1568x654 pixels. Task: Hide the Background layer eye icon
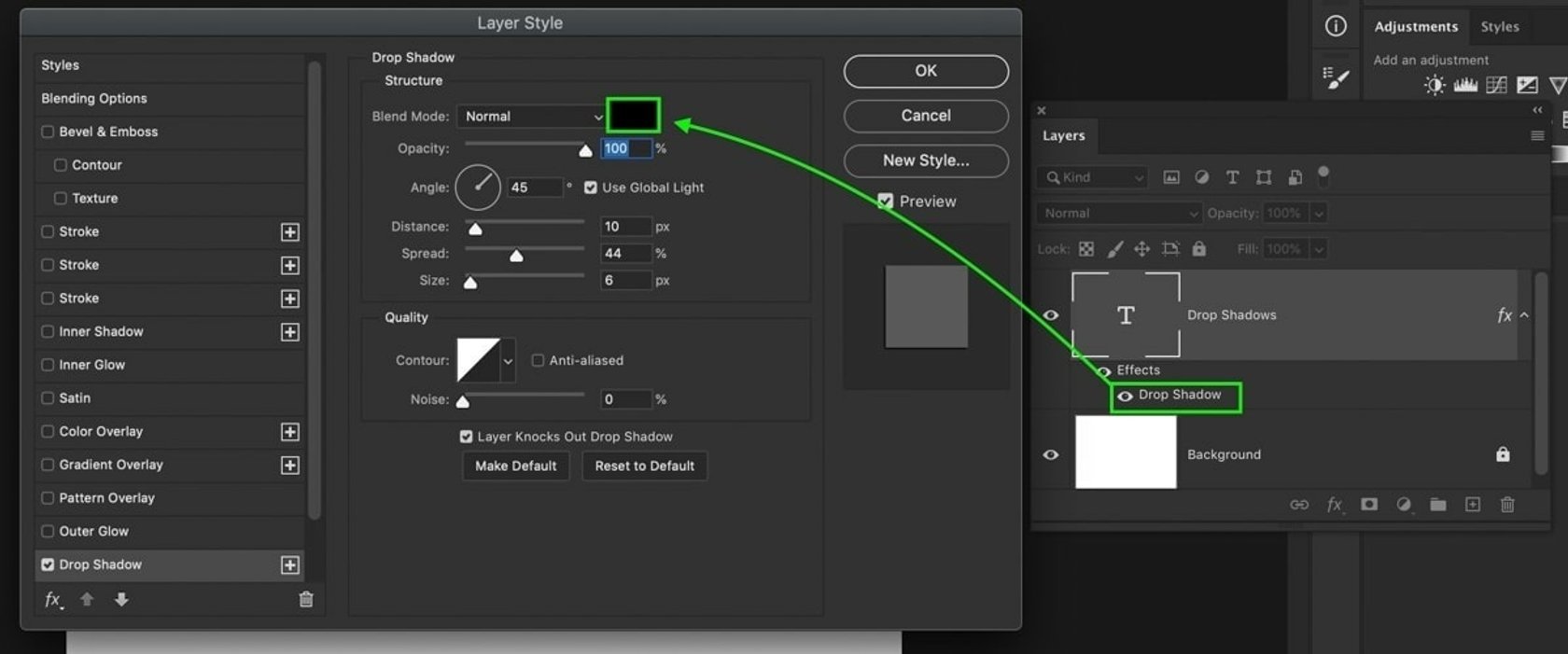(1050, 454)
